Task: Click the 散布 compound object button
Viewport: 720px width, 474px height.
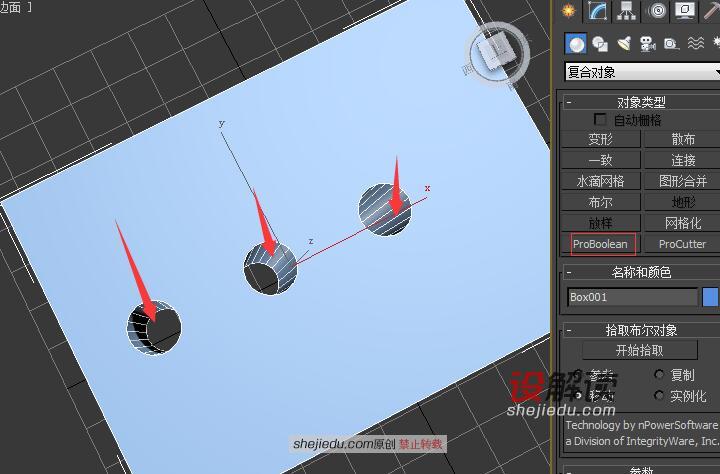Action: [x=683, y=139]
